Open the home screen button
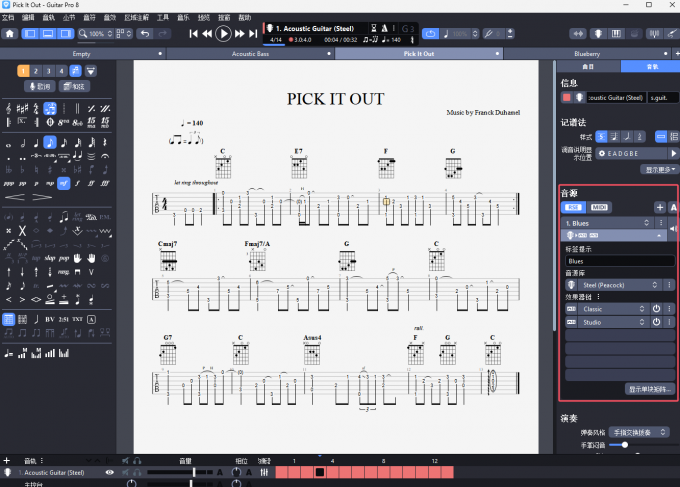Screen dimensions: 680x487 (10, 33)
